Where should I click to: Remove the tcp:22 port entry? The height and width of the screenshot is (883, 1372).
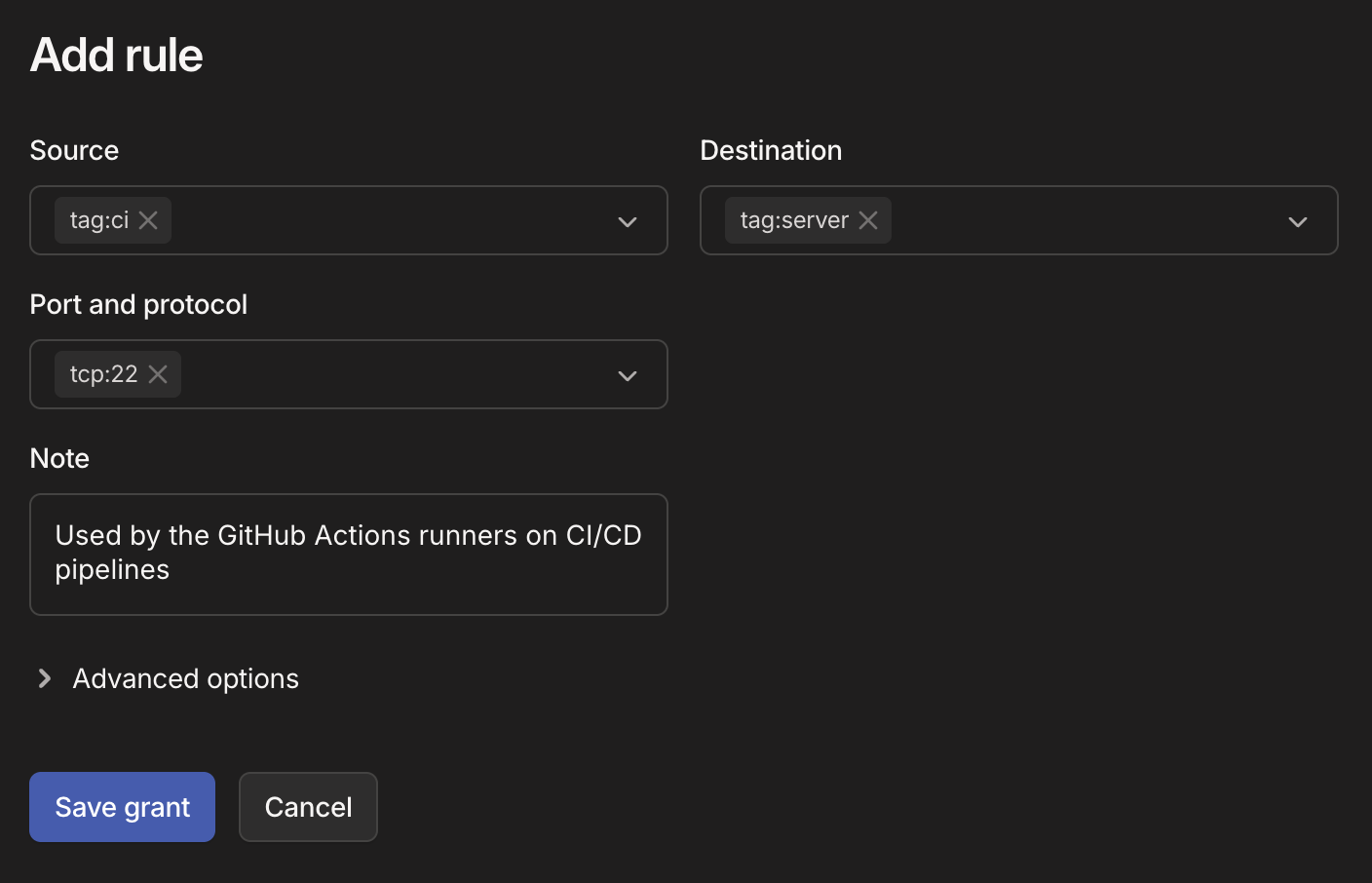pyautogui.click(x=158, y=374)
